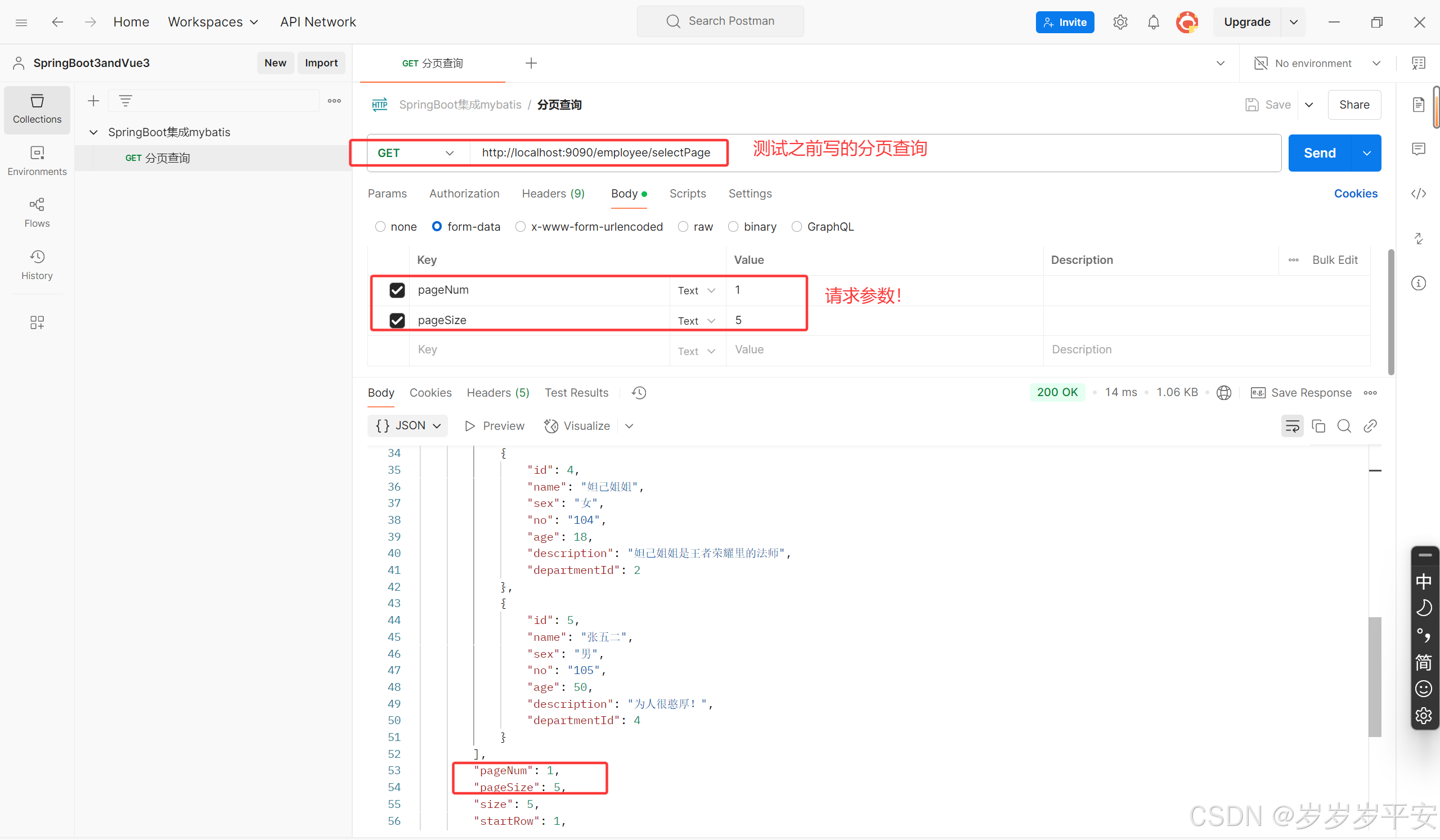The height and width of the screenshot is (840, 1440).
Task: Uncheck the pageSize parameter
Action: [397, 320]
